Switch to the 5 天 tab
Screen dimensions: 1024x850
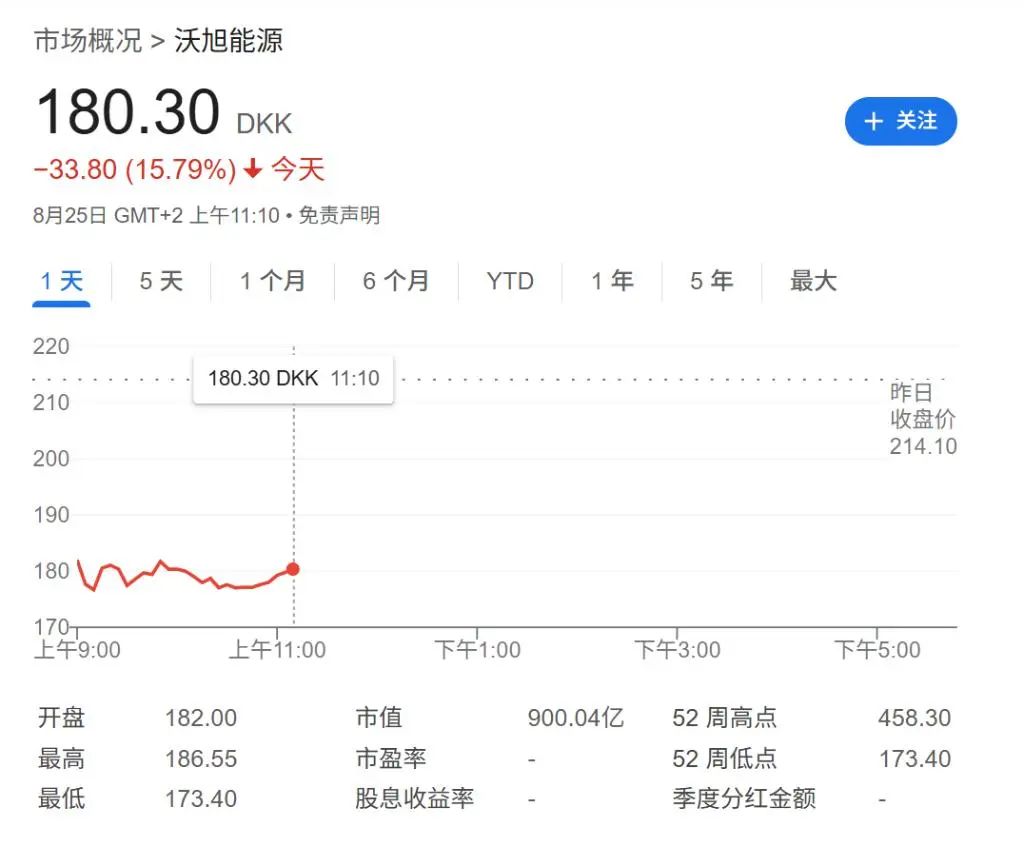(161, 281)
